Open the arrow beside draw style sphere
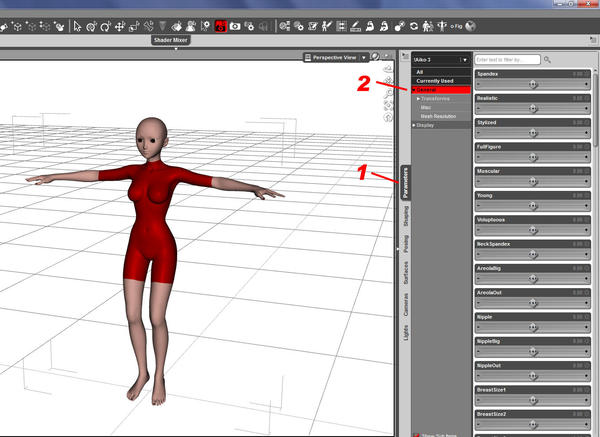Screen dimensions: 600x437 [386, 57]
